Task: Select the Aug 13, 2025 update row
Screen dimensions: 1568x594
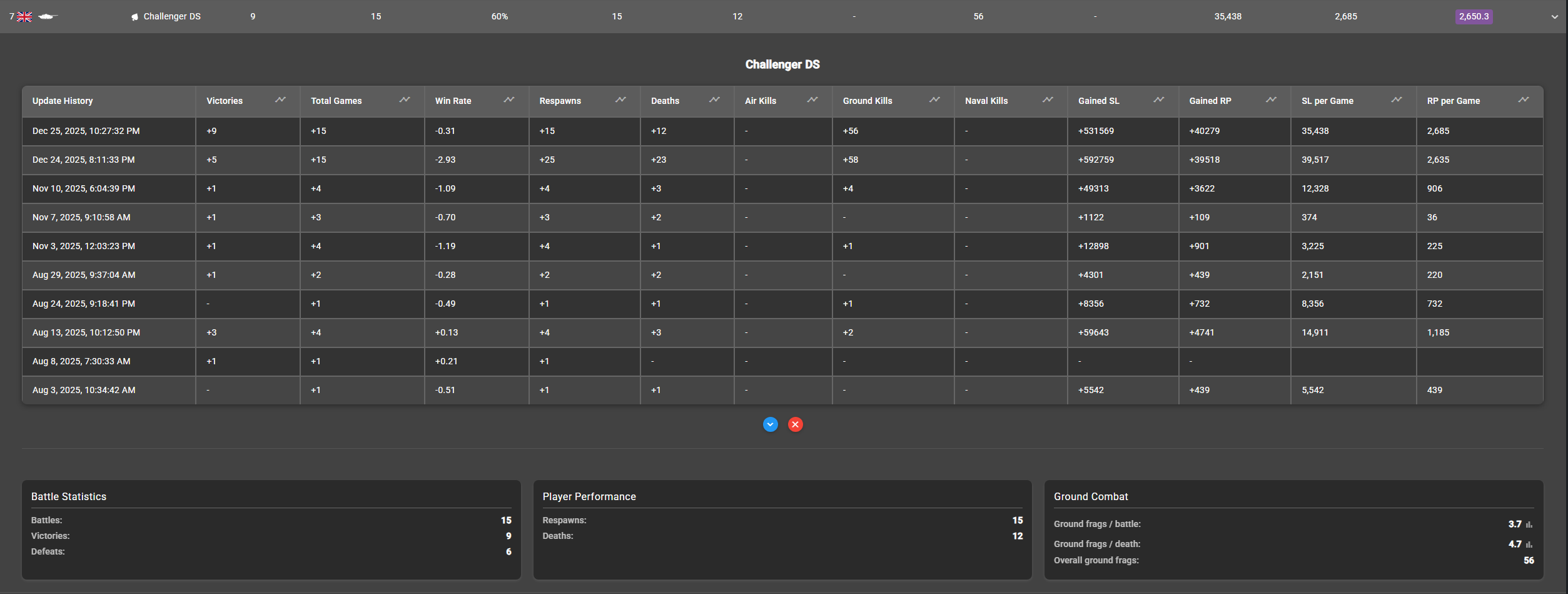Action: (x=86, y=332)
